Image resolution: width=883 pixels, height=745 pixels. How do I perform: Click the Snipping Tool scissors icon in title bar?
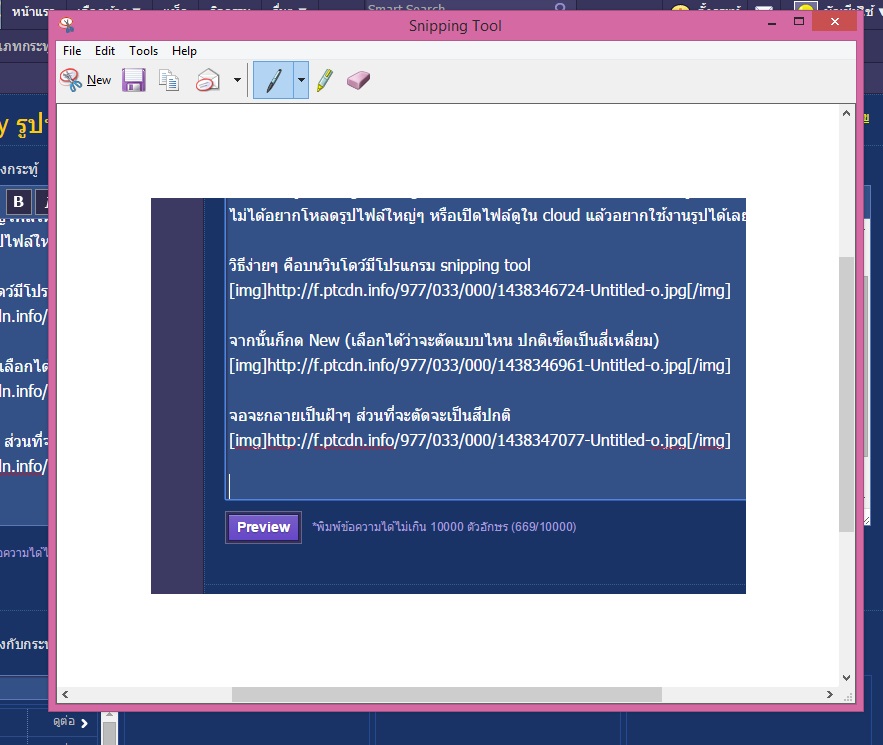[67, 25]
